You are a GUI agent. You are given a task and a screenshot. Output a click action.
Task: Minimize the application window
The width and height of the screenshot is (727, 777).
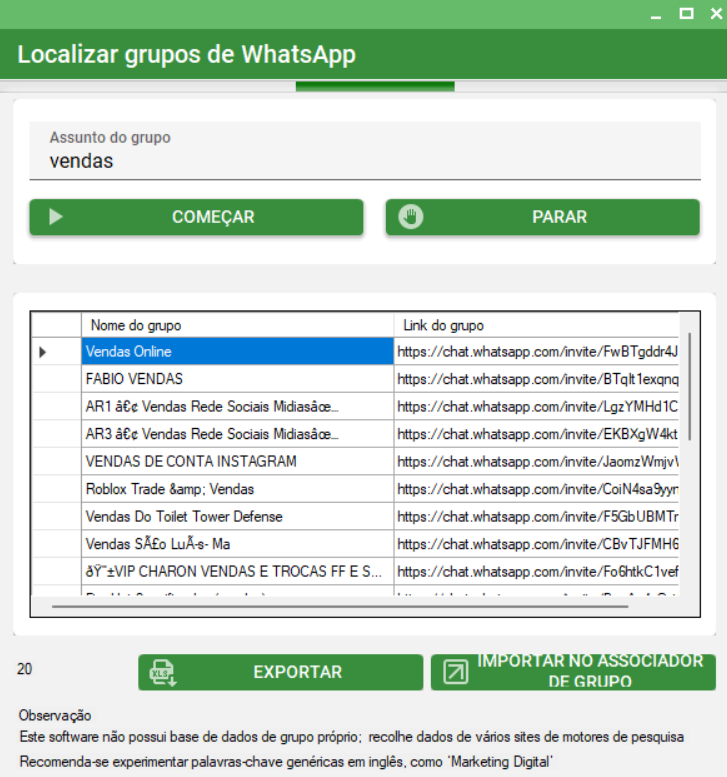coord(656,14)
